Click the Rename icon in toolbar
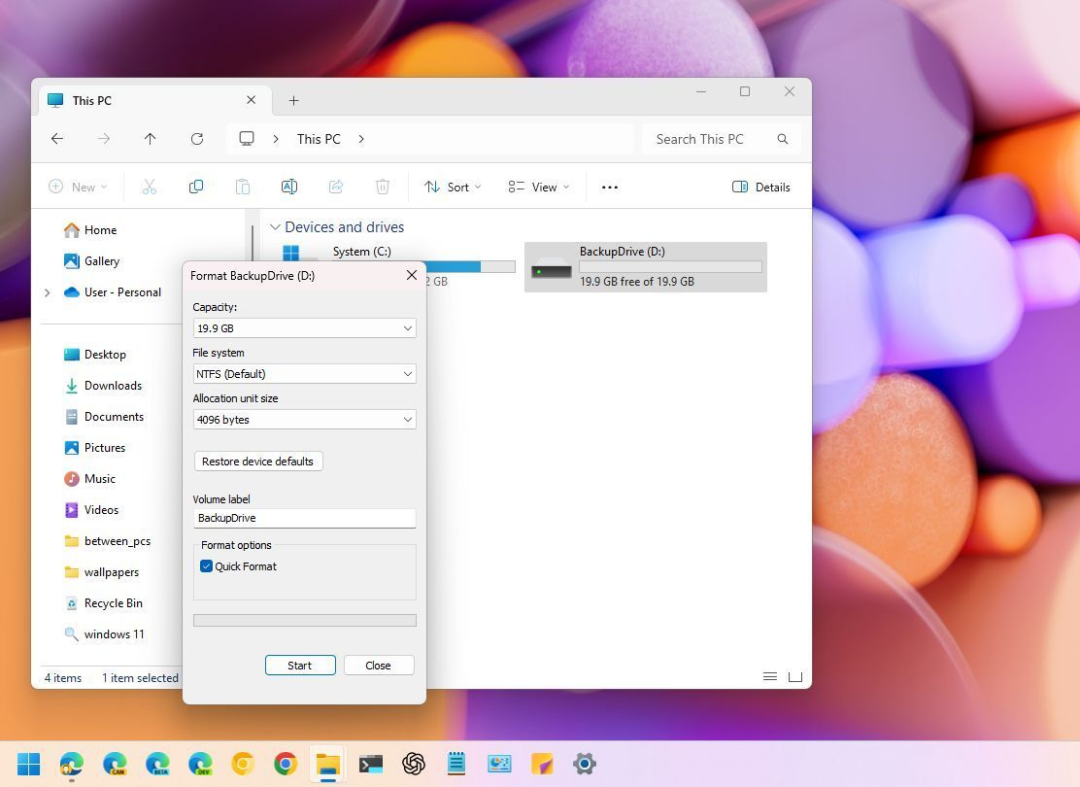This screenshot has width=1080, height=787. point(289,187)
